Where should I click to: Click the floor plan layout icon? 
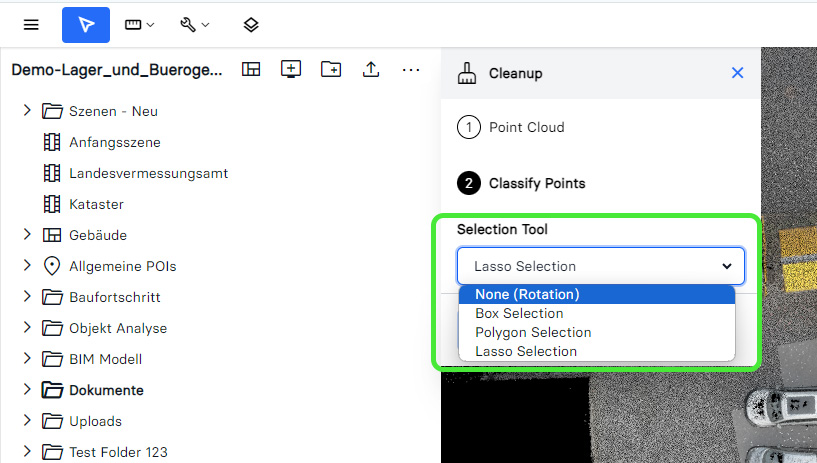[251, 69]
